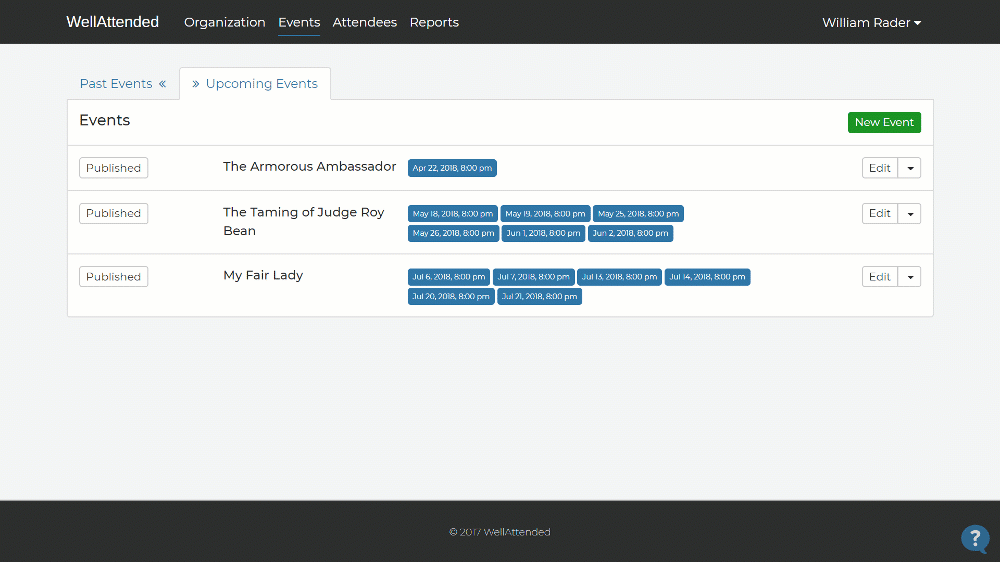Select the Jun 1, 2018, 8:00 pm date

click(x=543, y=233)
